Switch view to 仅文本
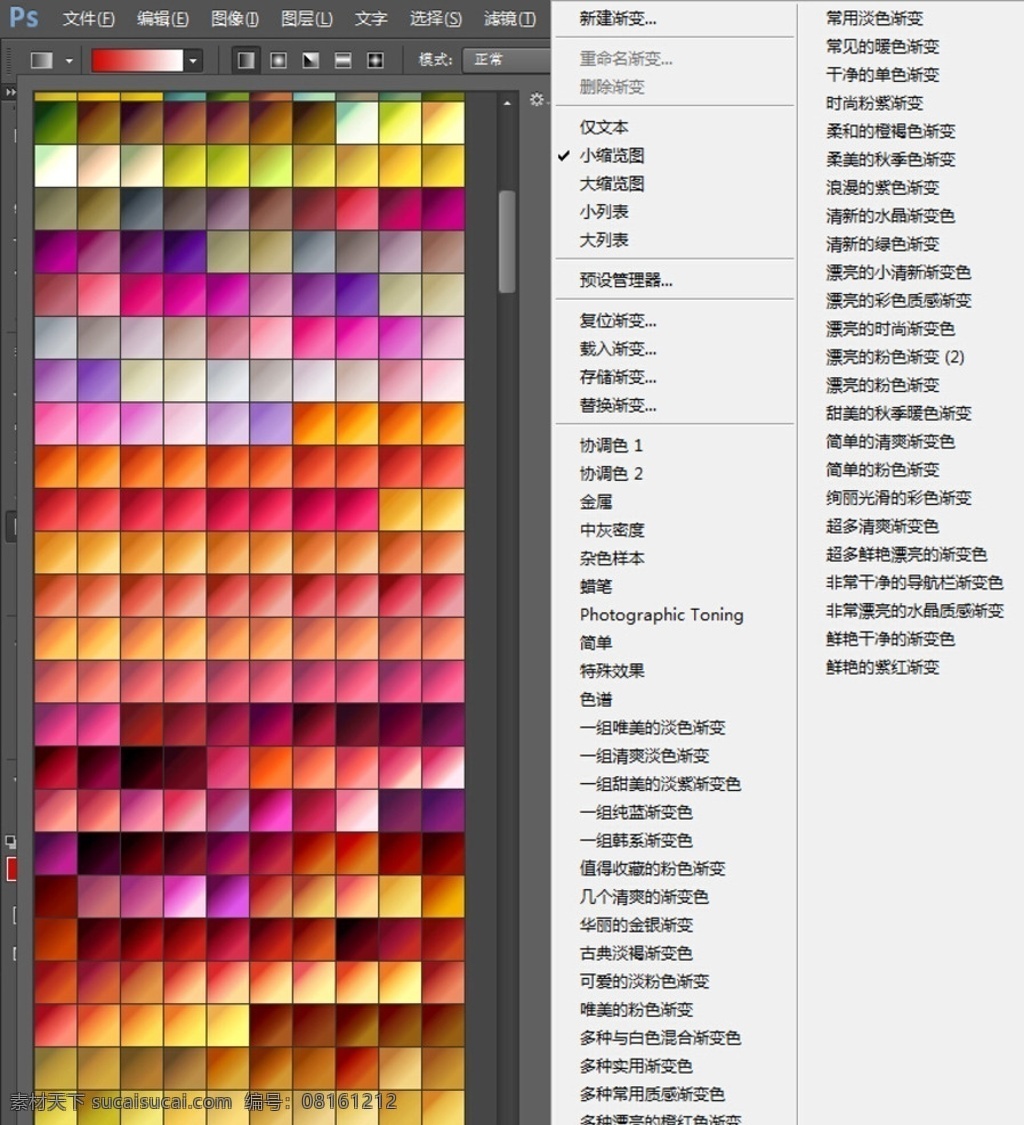1024x1125 pixels. 604,127
